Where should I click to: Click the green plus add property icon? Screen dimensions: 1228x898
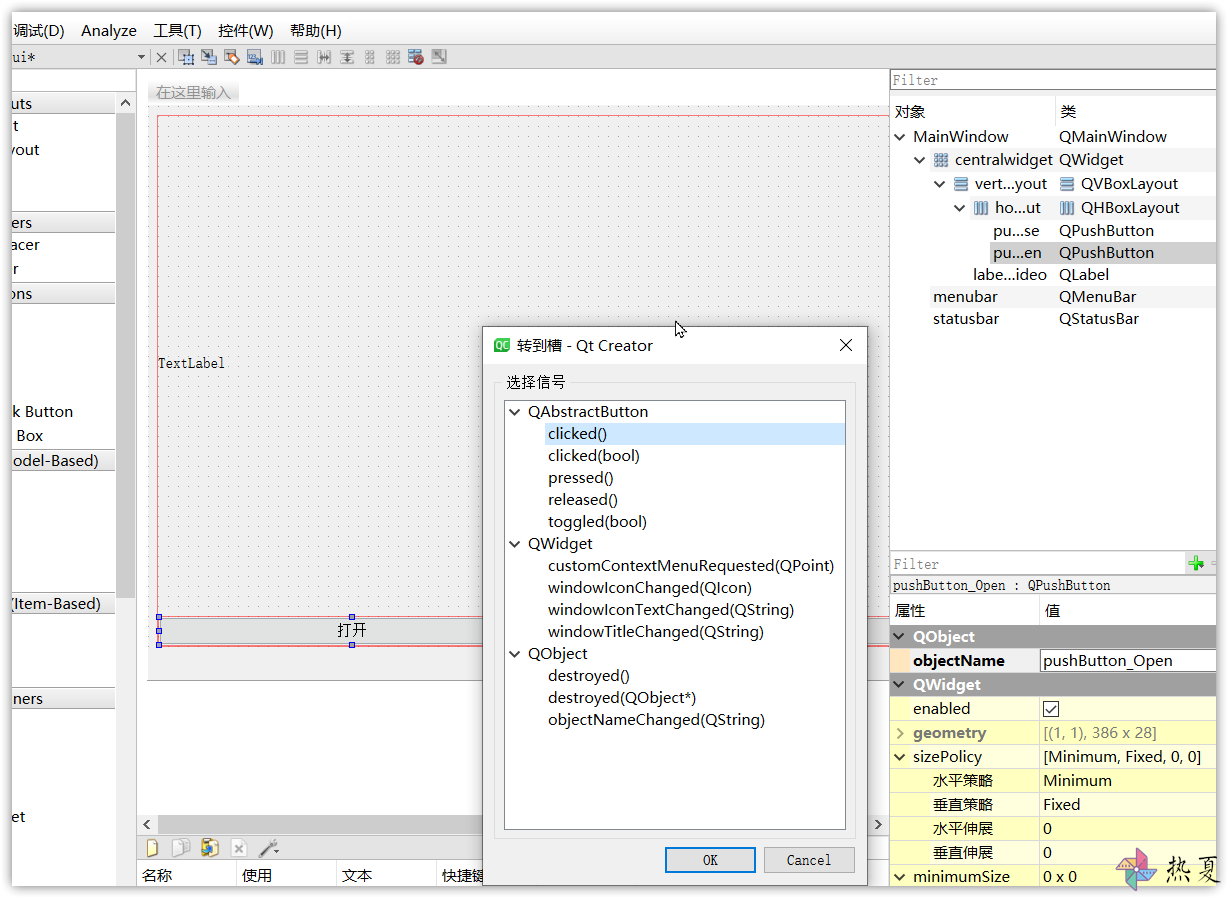coord(1195,564)
